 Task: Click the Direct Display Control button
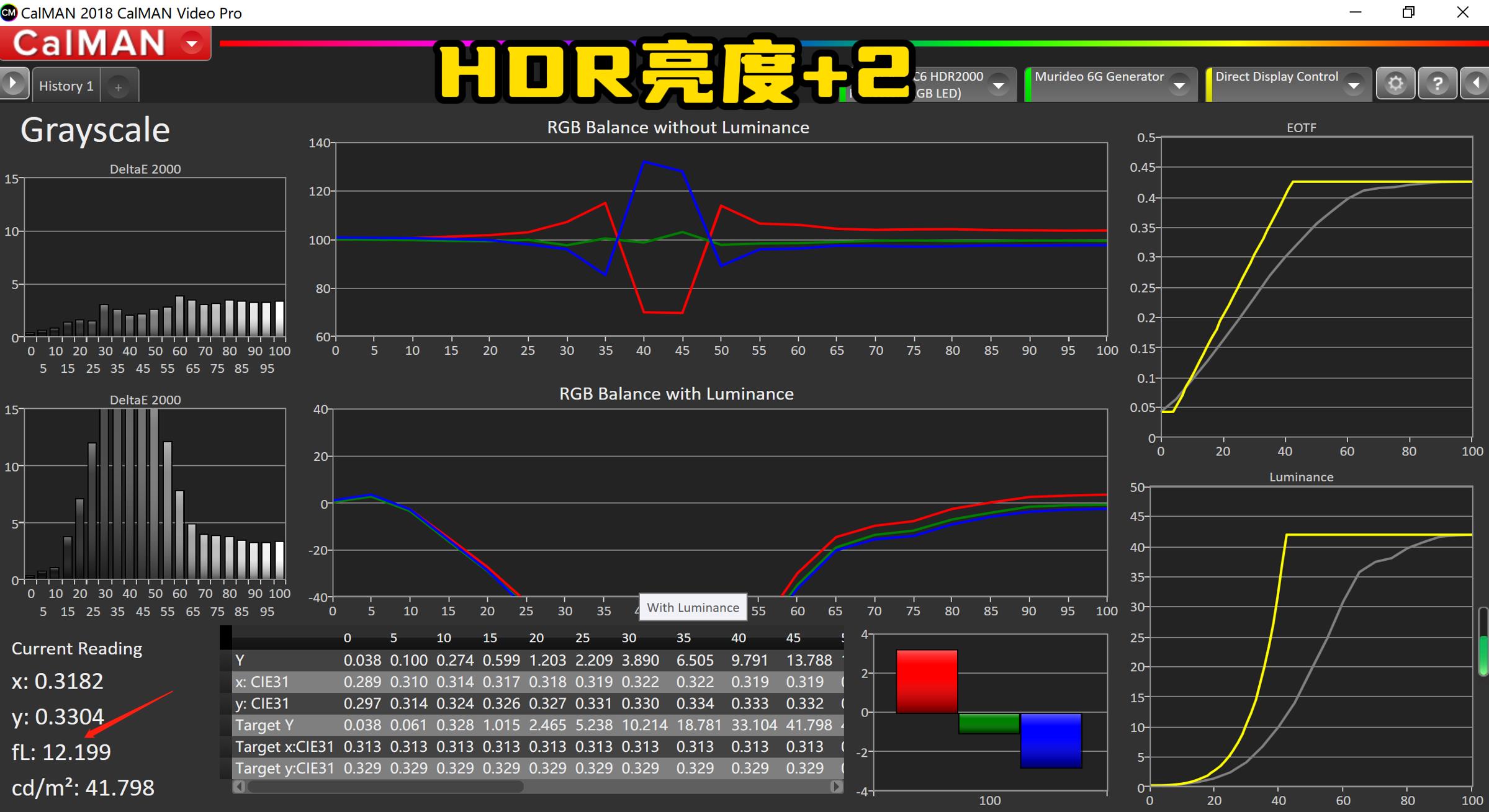[1276, 76]
